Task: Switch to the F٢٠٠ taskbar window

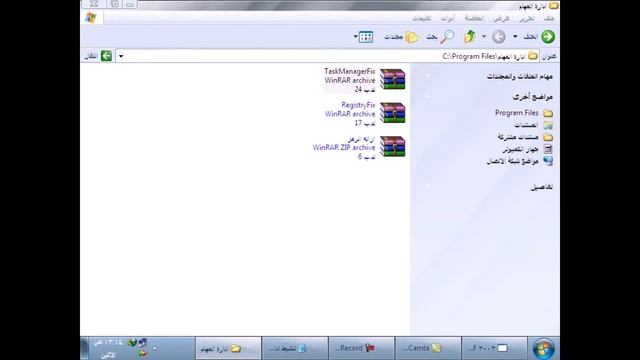Action: (x=494, y=348)
